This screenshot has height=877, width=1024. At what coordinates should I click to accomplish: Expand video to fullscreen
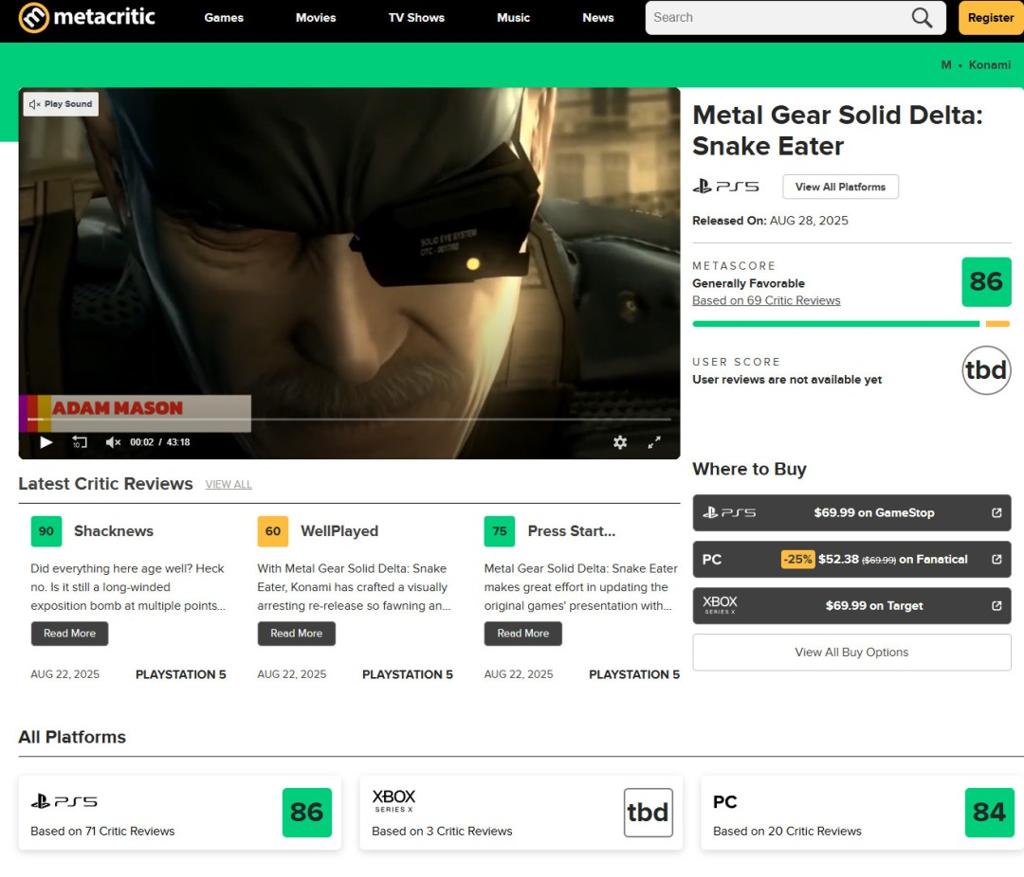(655, 442)
